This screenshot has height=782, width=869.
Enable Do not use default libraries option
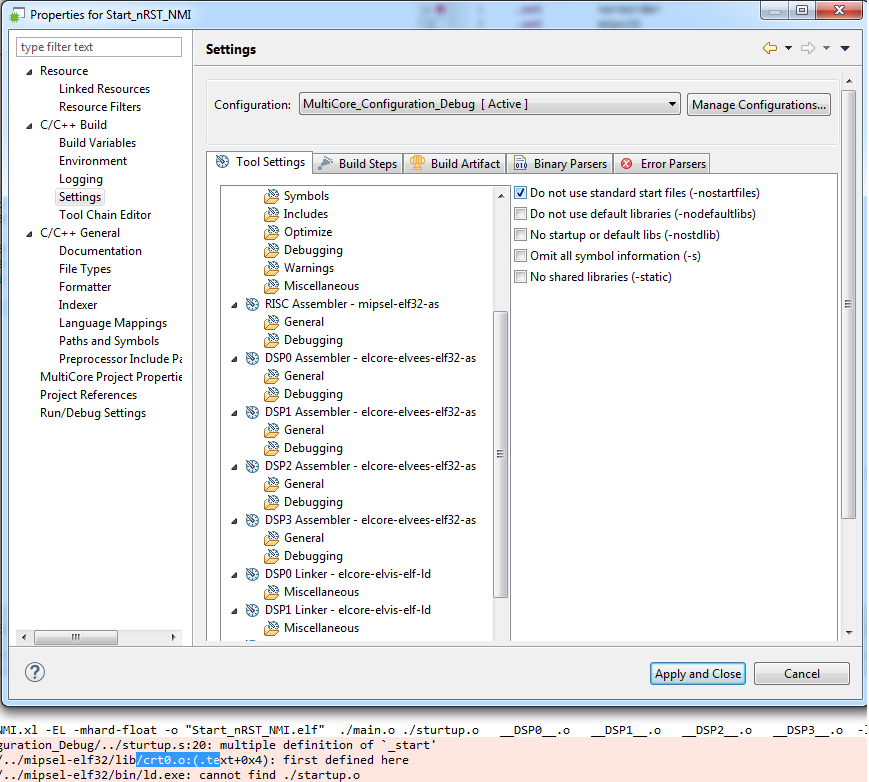(520, 214)
